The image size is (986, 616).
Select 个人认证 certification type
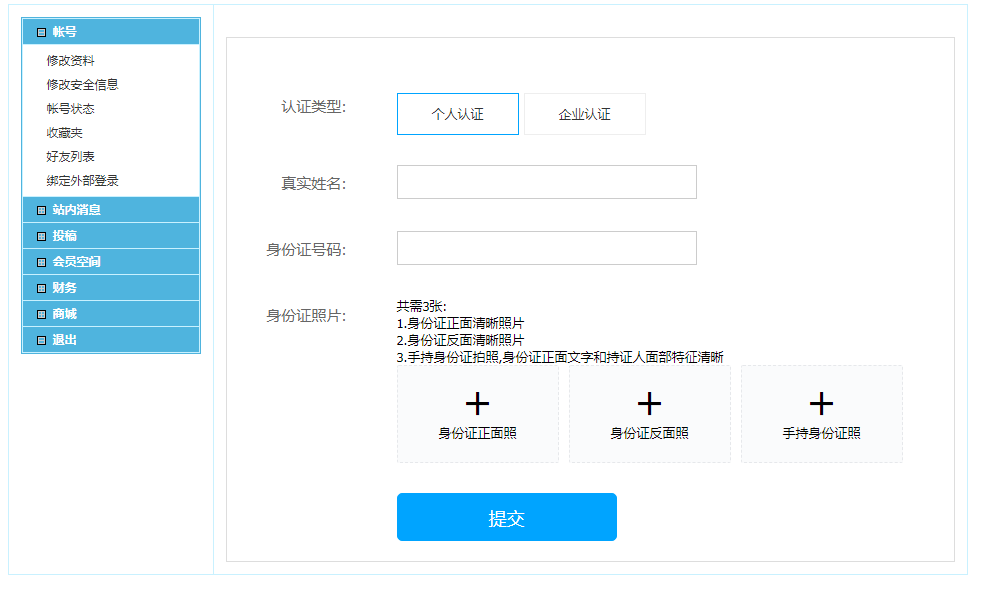click(x=457, y=114)
